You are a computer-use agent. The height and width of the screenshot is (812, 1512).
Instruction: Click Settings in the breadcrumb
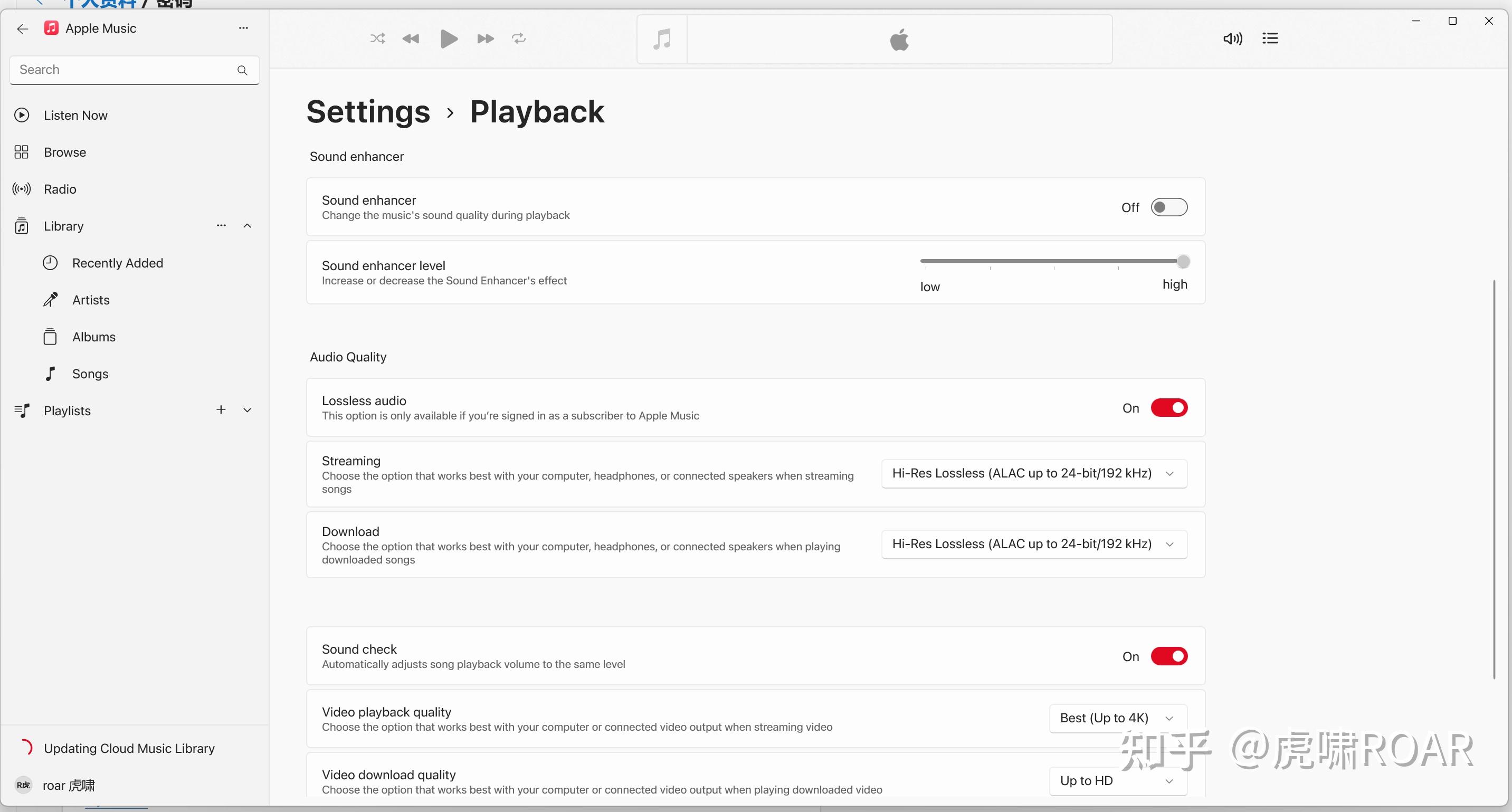pos(368,111)
